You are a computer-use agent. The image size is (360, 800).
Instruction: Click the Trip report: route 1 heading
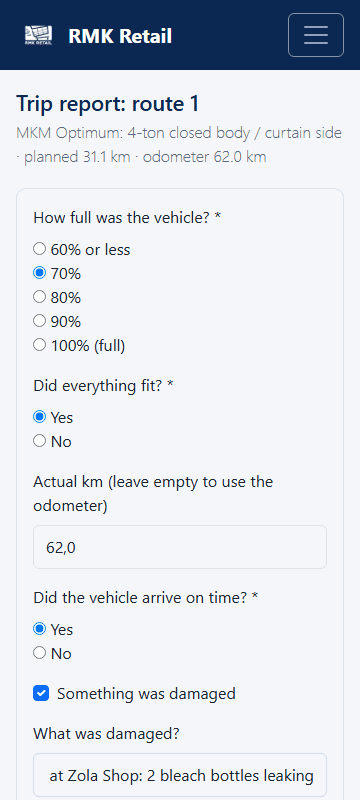tap(108, 104)
